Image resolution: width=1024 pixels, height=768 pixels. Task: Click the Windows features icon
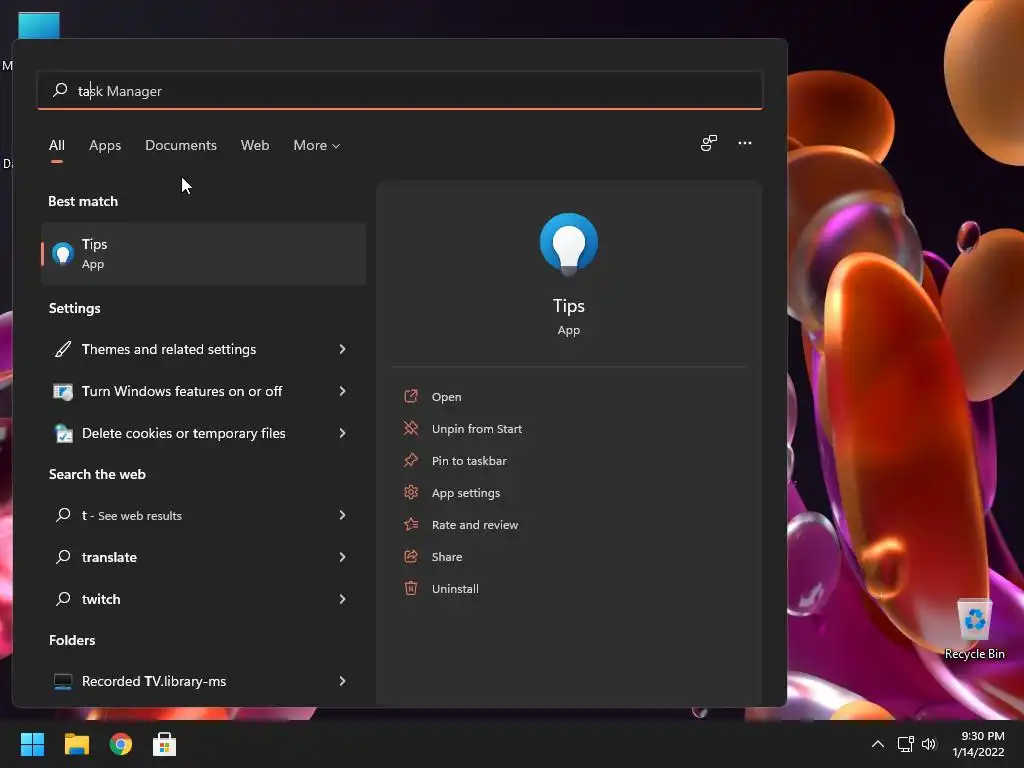63,391
